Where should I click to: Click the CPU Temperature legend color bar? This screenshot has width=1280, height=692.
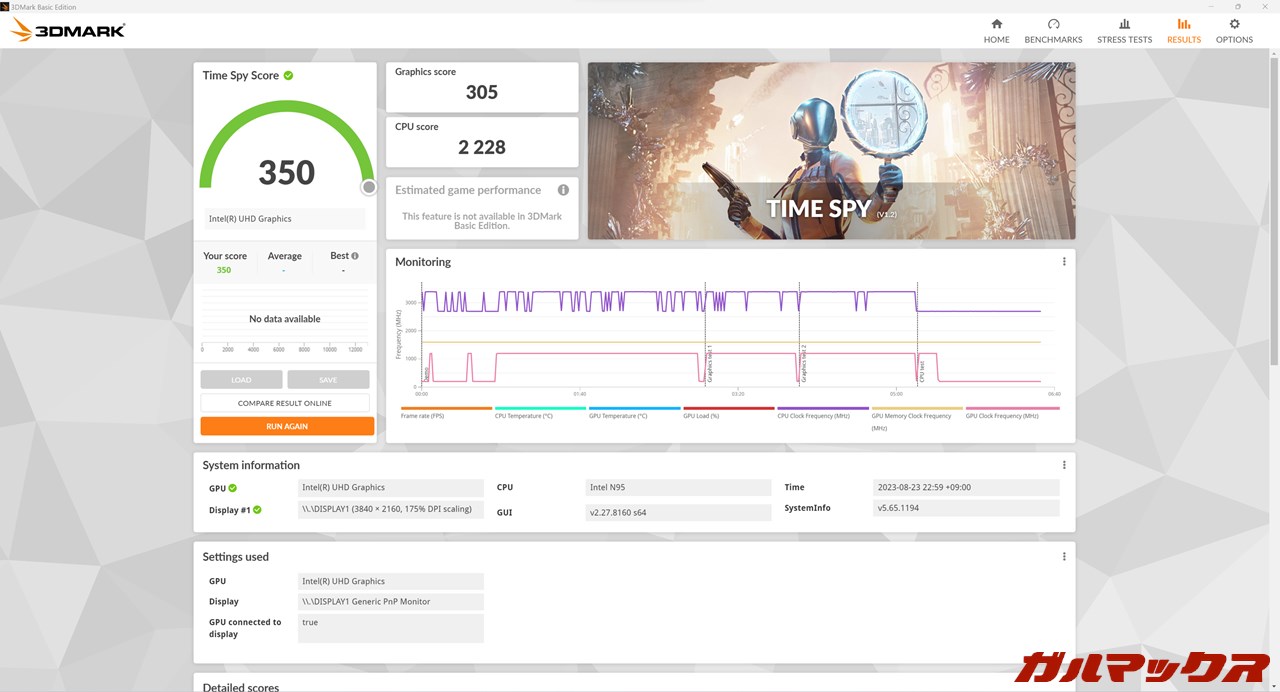(x=540, y=408)
